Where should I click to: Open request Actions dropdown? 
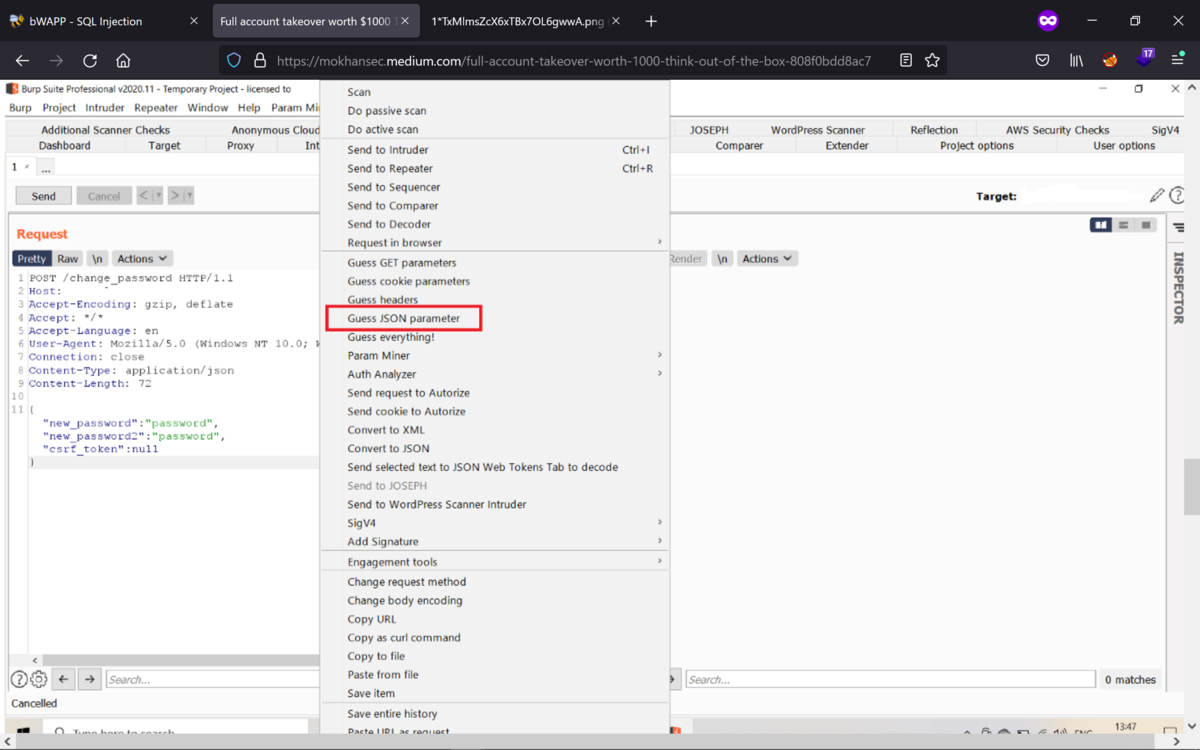click(142, 258)
